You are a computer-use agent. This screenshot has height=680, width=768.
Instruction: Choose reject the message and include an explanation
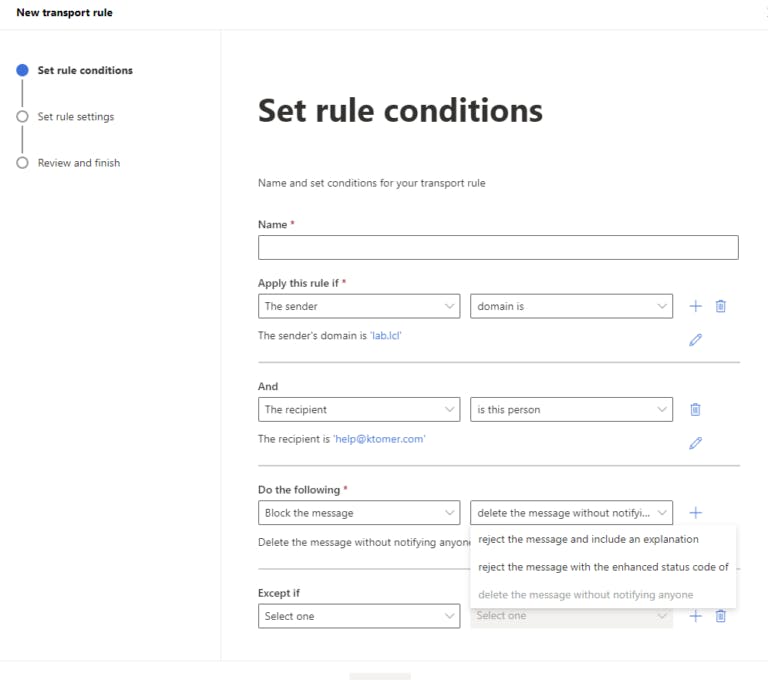[x=588, y=539]
